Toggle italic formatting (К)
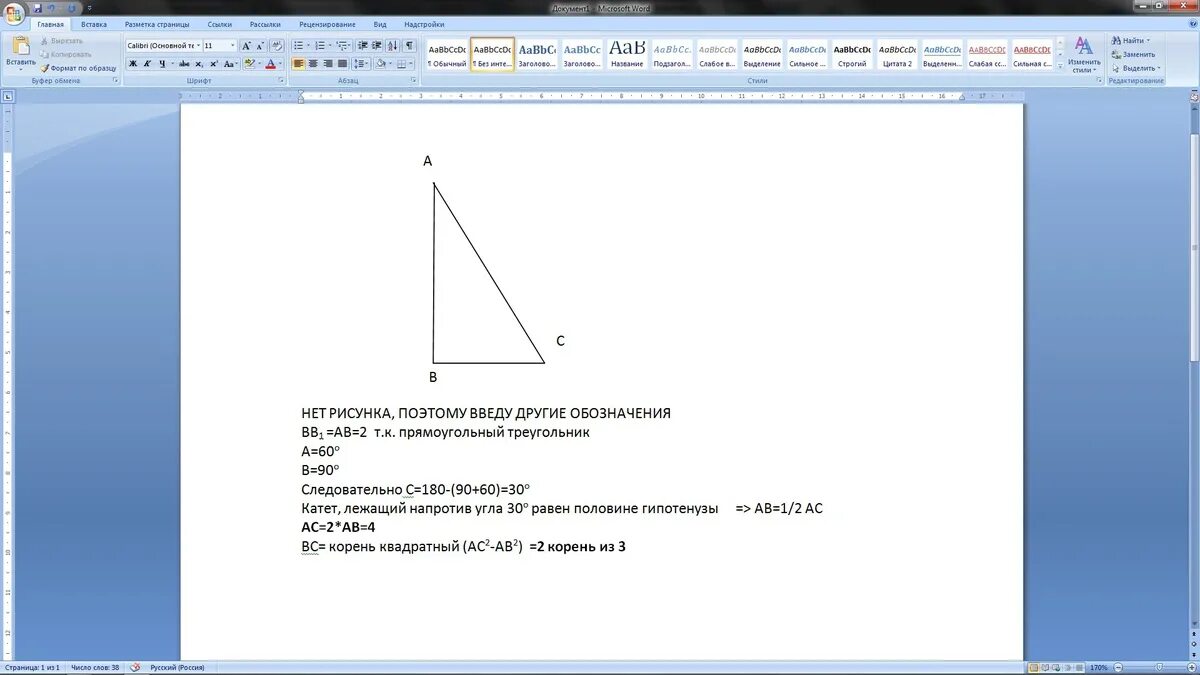1200x675 pixels. pyautogui.click(x=147, y=63)
